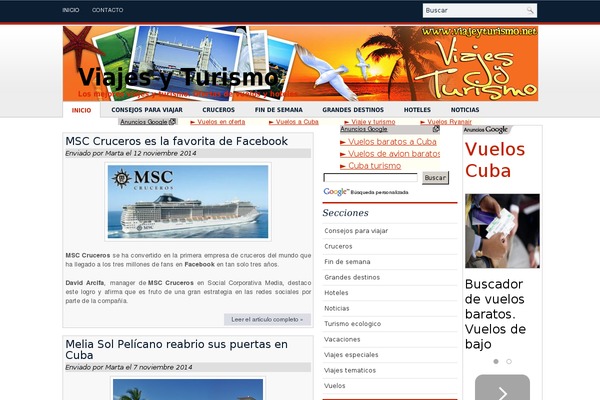
Task: Open Noticias in the Secciones list
Action: 337,309
